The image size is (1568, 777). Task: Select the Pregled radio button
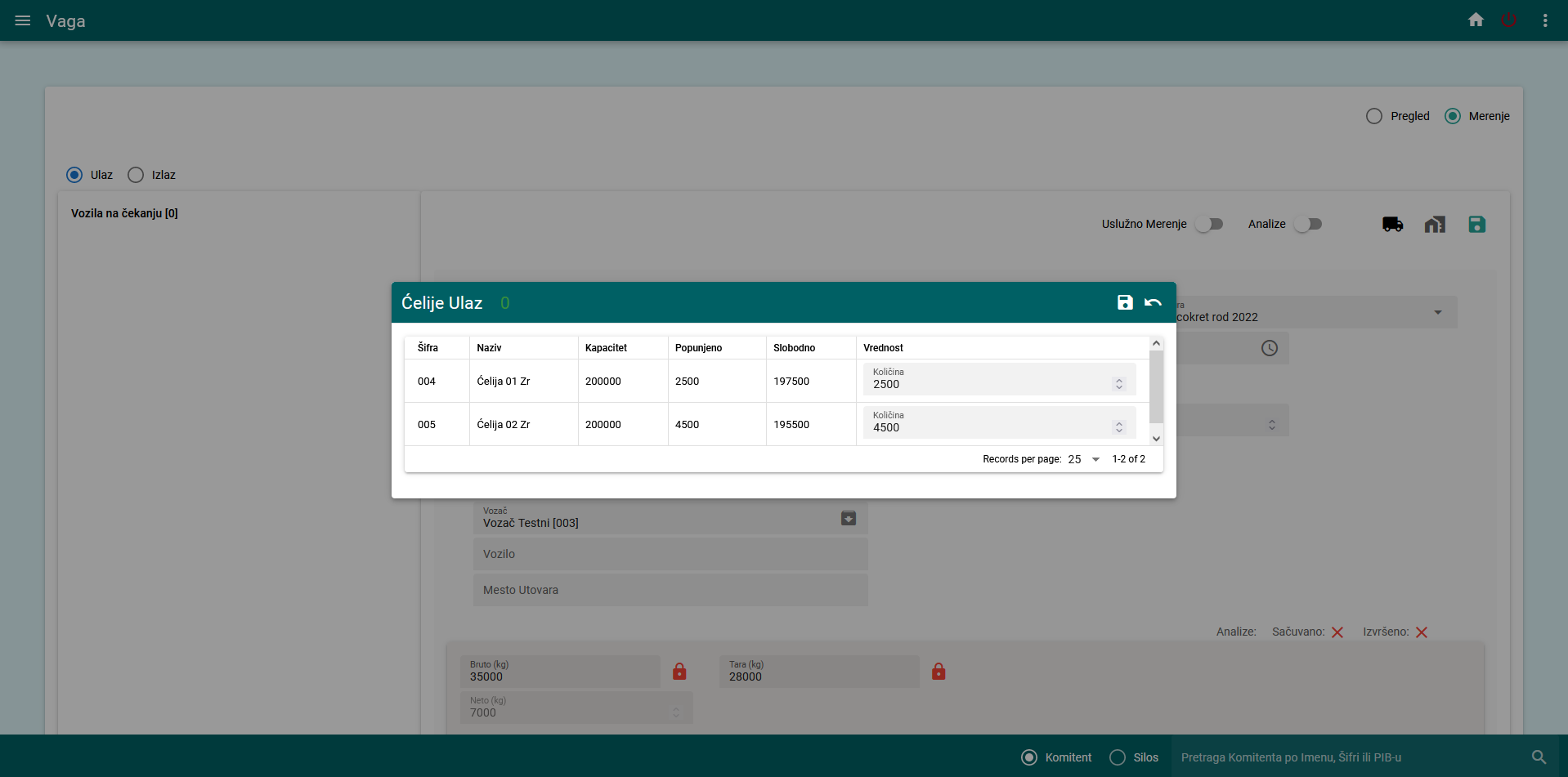1374,116
